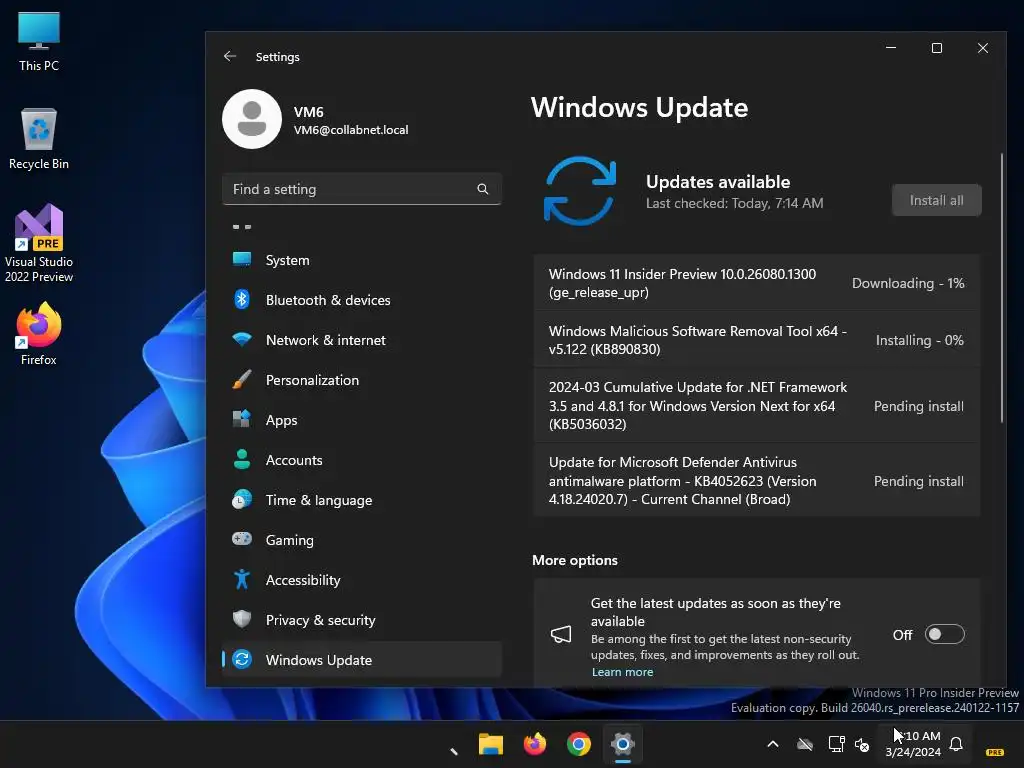Click the Personalization paintbrush icon
The image size is (1024, 768).
242,379
